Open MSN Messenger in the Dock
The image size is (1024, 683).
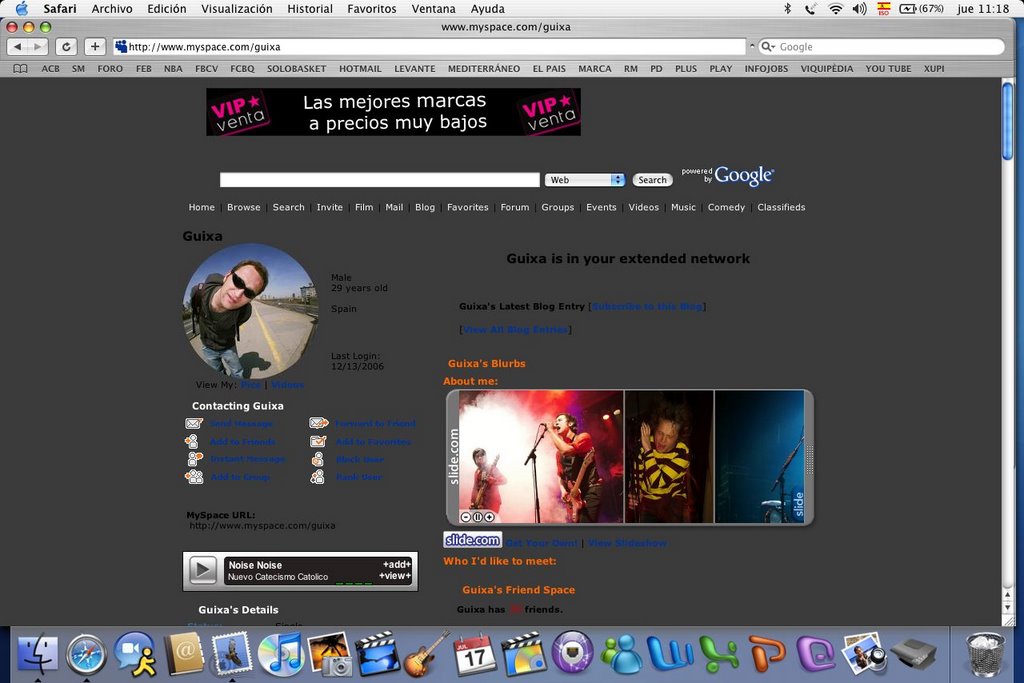pos(621,654)
